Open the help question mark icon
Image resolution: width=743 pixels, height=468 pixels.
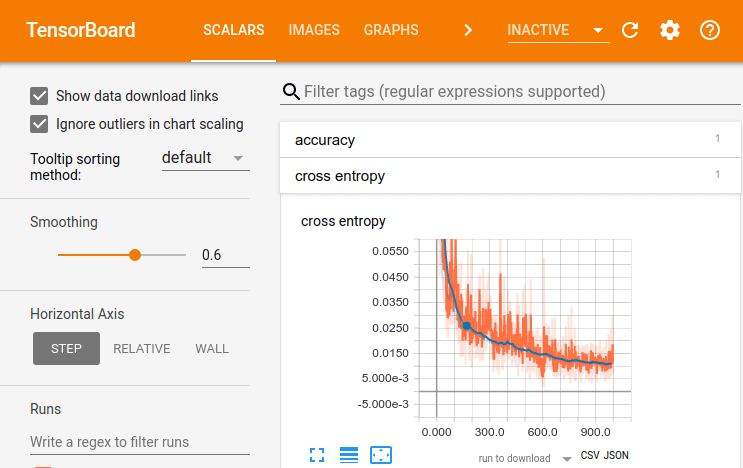pos(710,30)
